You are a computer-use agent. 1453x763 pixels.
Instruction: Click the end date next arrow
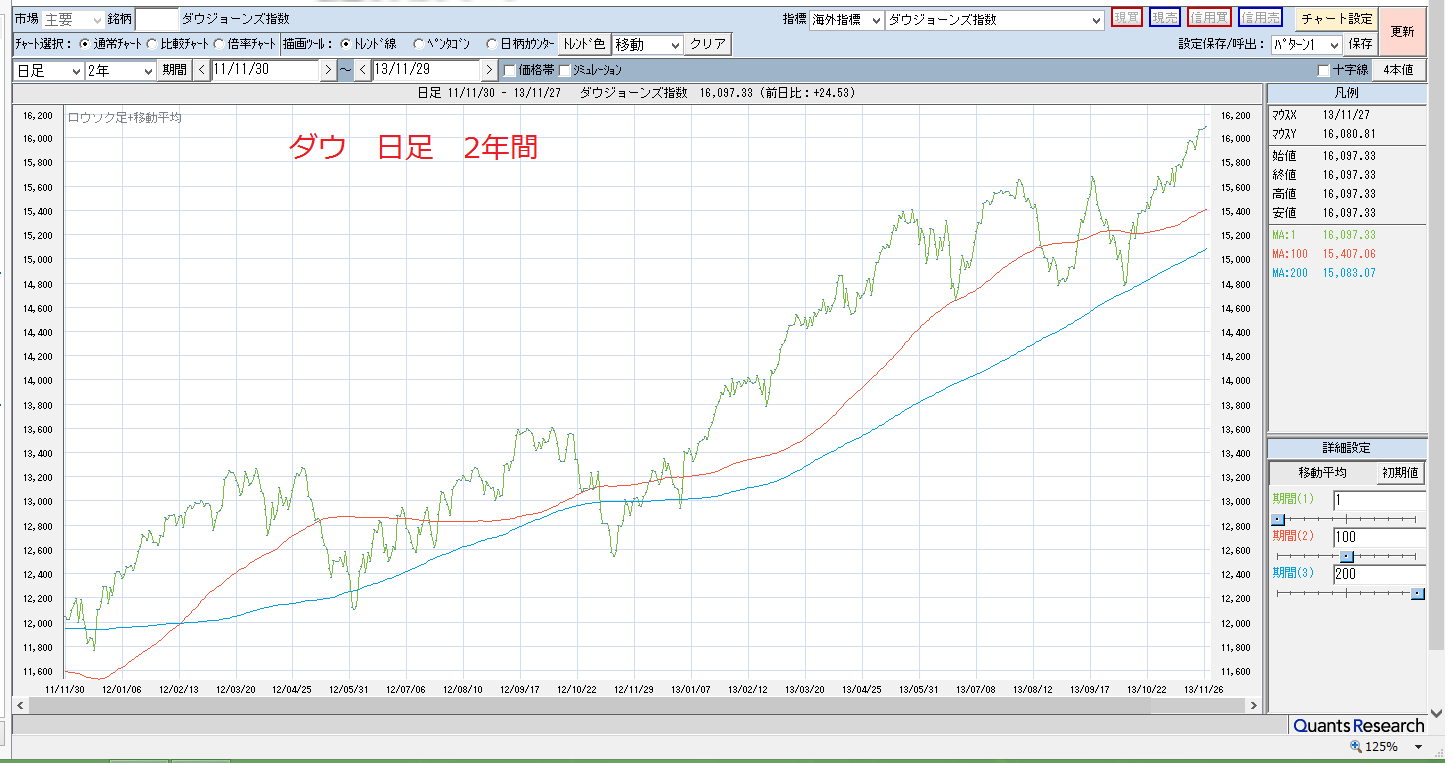coord(489,70)
